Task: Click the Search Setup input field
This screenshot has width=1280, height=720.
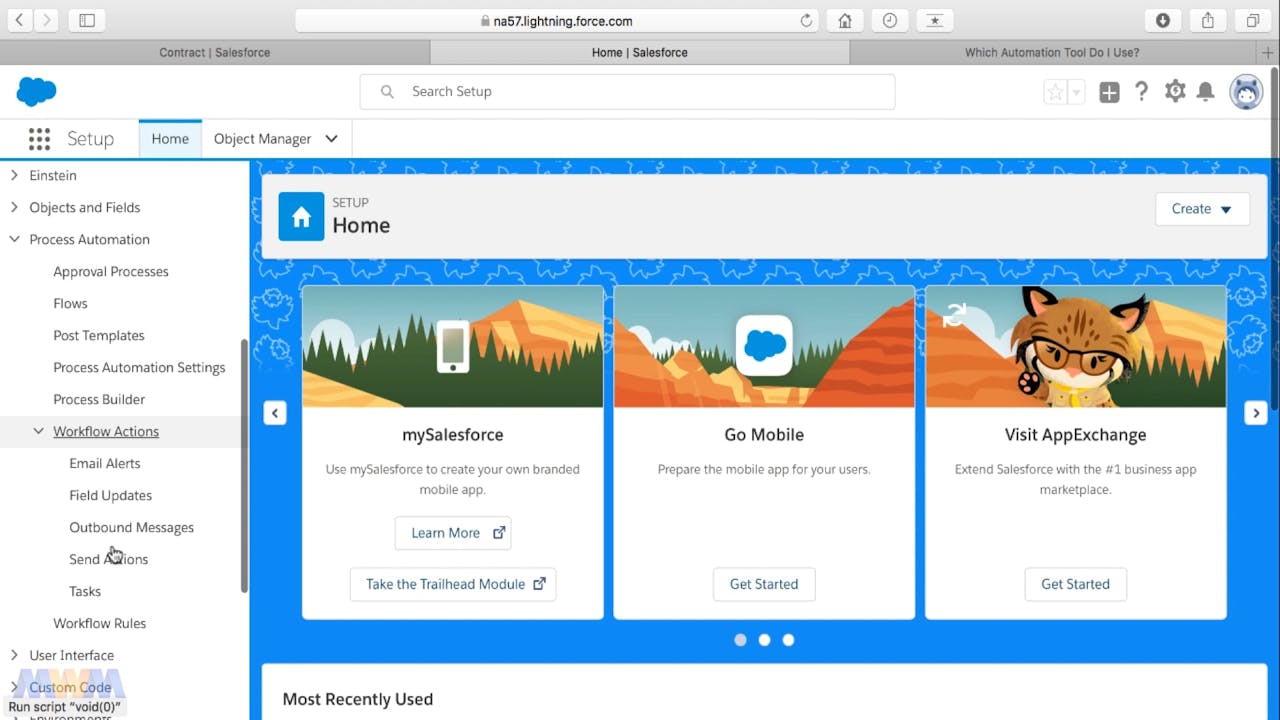Action: pyautogui.click(x=640, y=92)
